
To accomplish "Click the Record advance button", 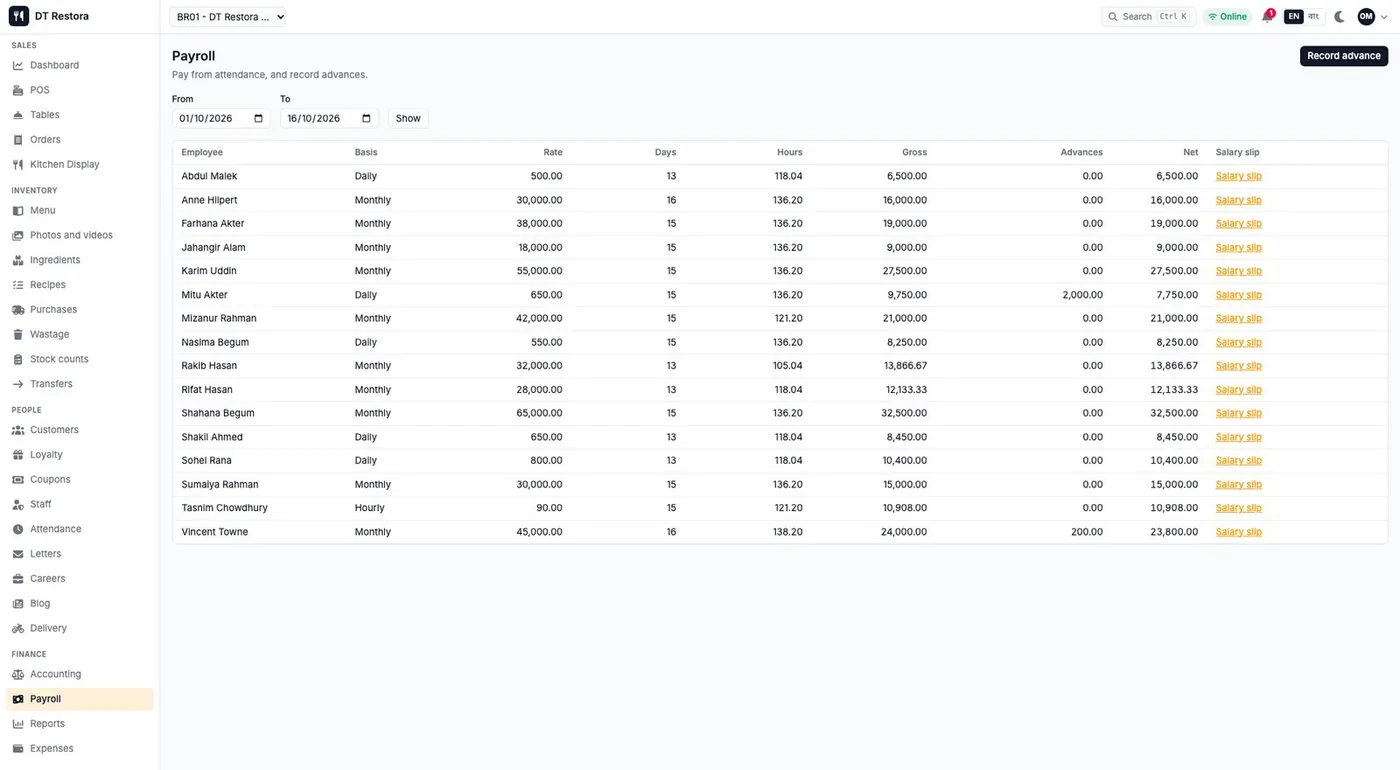I will point(1344,56).
